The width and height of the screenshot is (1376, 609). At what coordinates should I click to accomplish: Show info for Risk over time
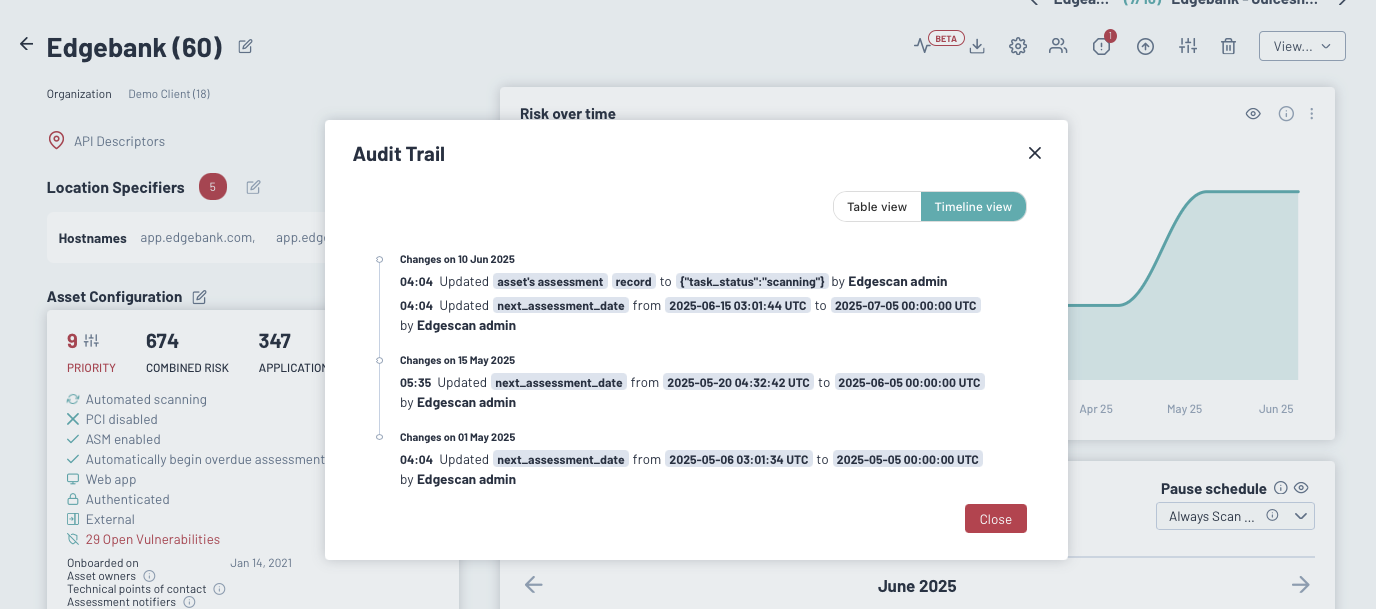click(x=1287, y=114)
